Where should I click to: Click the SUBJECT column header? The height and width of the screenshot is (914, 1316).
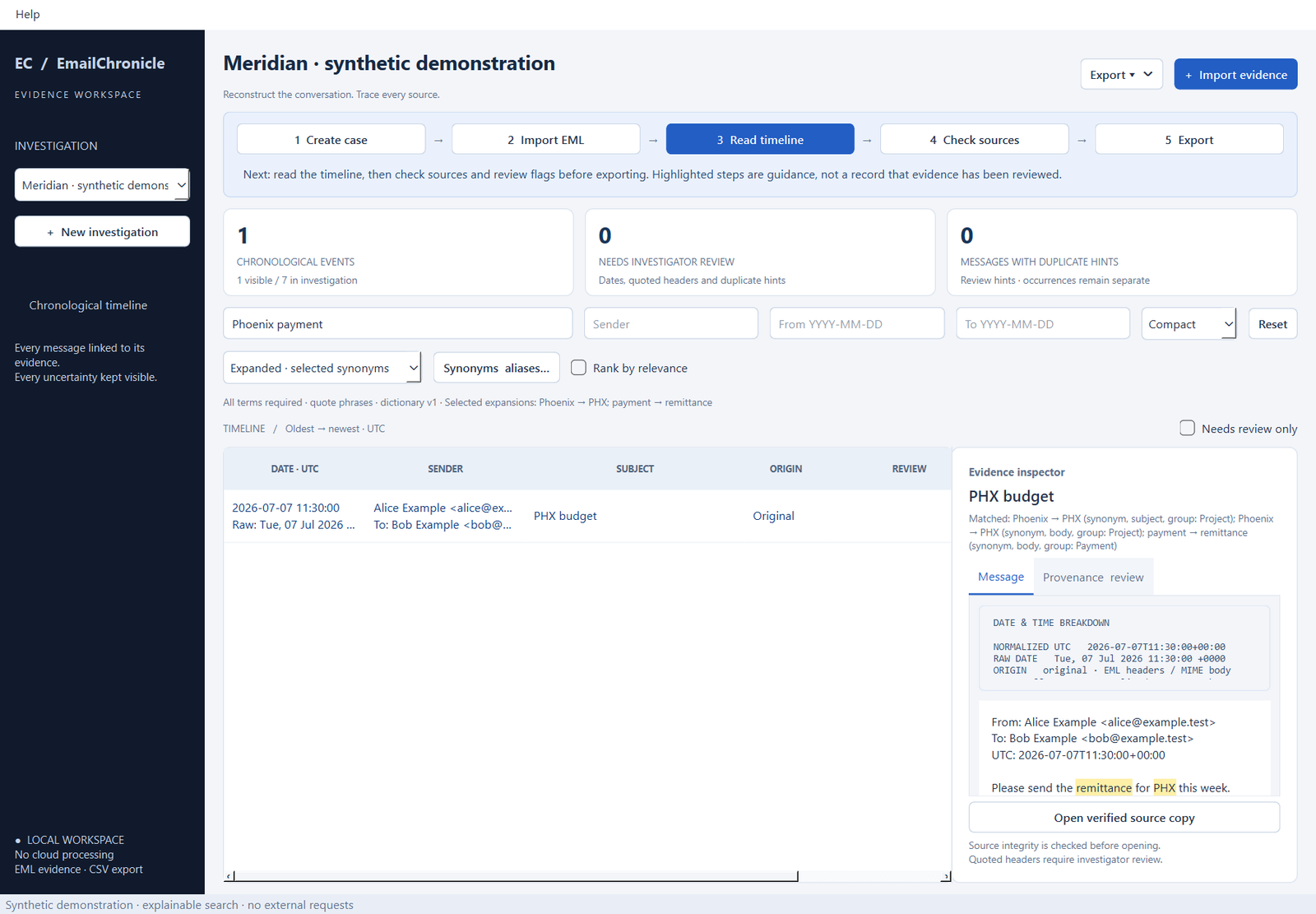635,469
